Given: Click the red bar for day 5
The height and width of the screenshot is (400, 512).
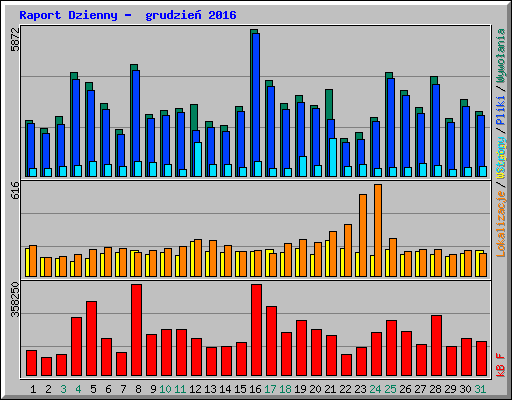Looking at the screenshot, I should point(91,339).
